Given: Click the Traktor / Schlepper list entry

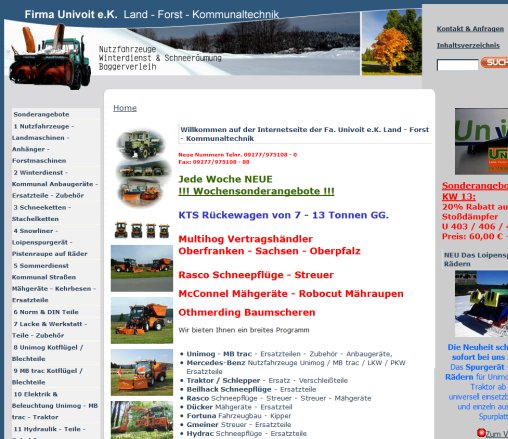Looking at the screenshot, I should pyautogui.click(x=267, y=380).
